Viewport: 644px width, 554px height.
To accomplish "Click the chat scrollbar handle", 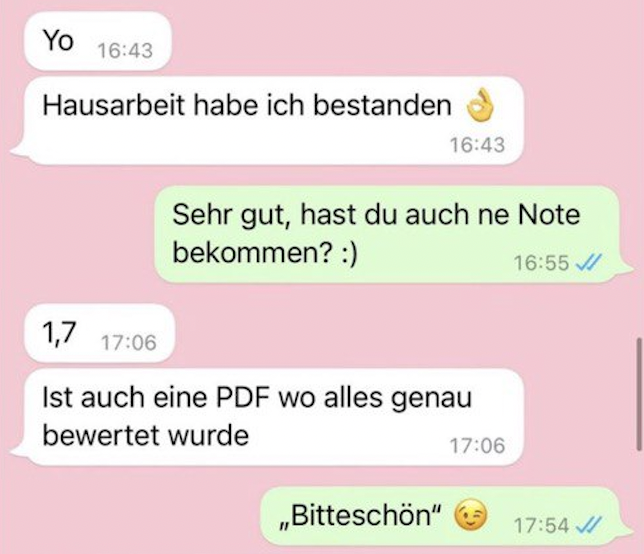I will coord(639,394).
